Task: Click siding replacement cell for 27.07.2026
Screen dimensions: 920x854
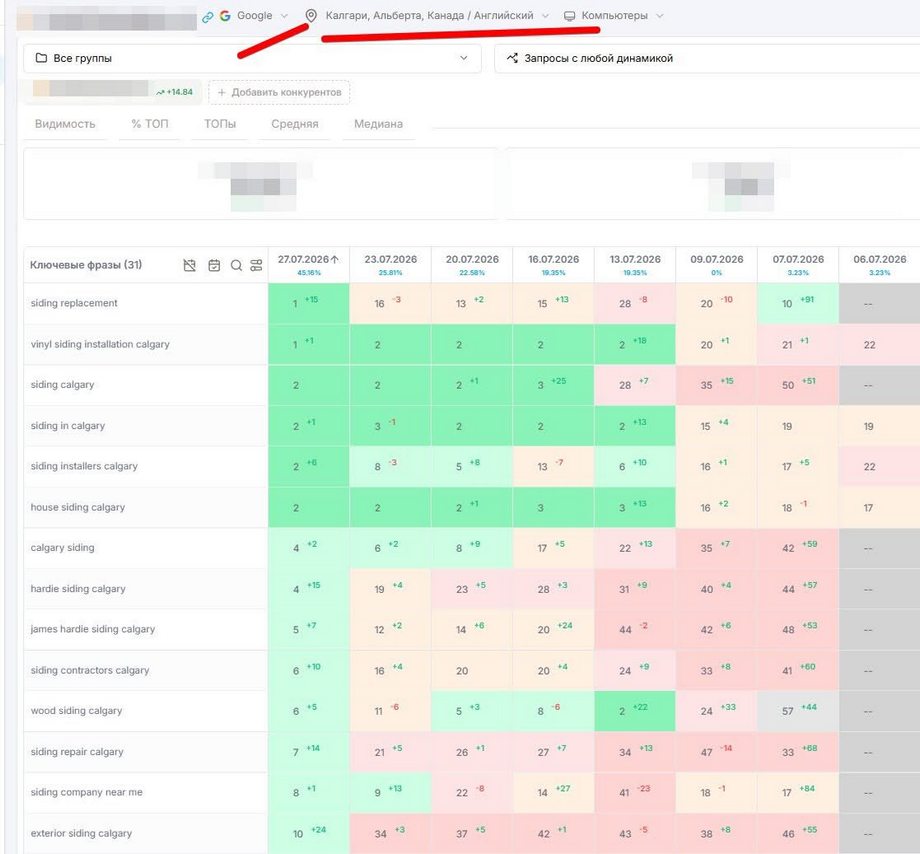Action: (309, 303)
